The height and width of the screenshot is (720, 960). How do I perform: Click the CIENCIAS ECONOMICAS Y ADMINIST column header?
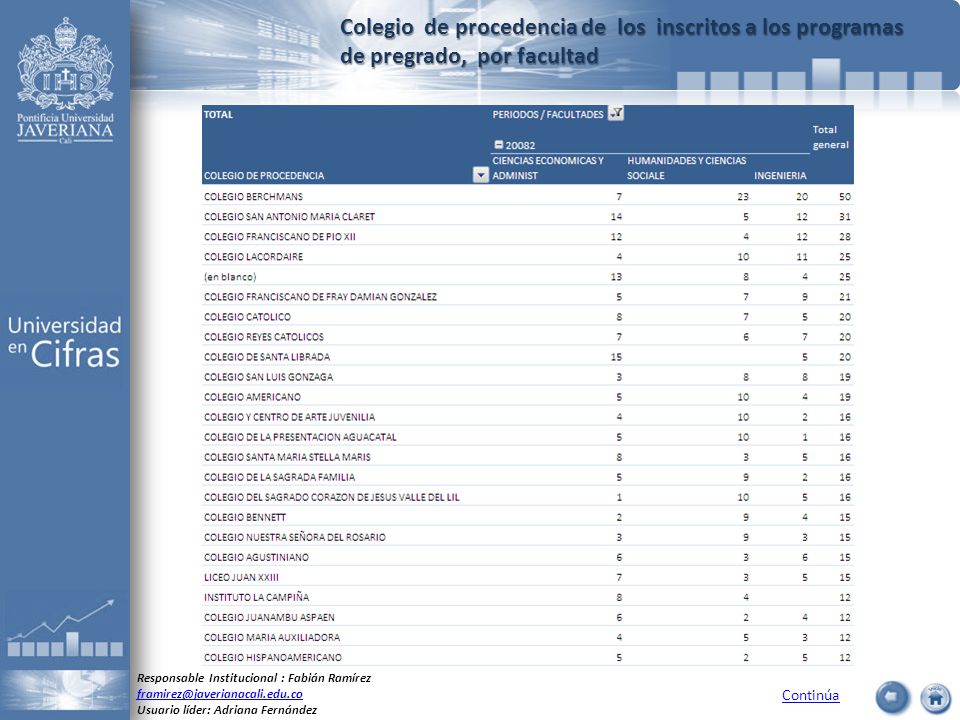pyautogui.click(x=548, y=168)
